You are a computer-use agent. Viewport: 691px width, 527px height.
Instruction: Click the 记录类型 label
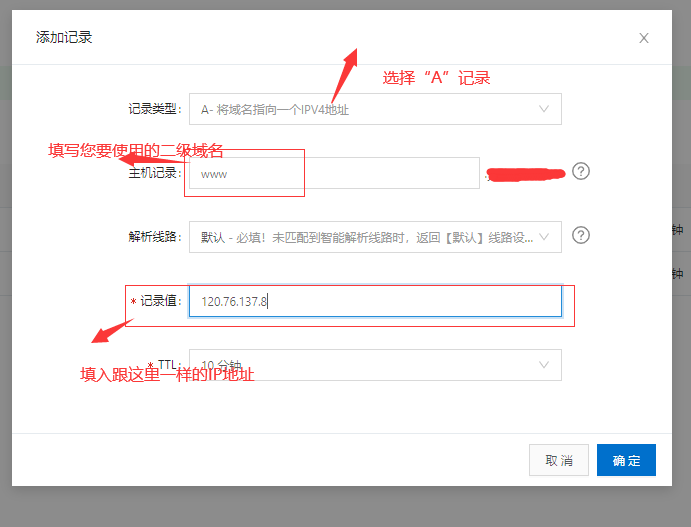(x=155, y=109)
